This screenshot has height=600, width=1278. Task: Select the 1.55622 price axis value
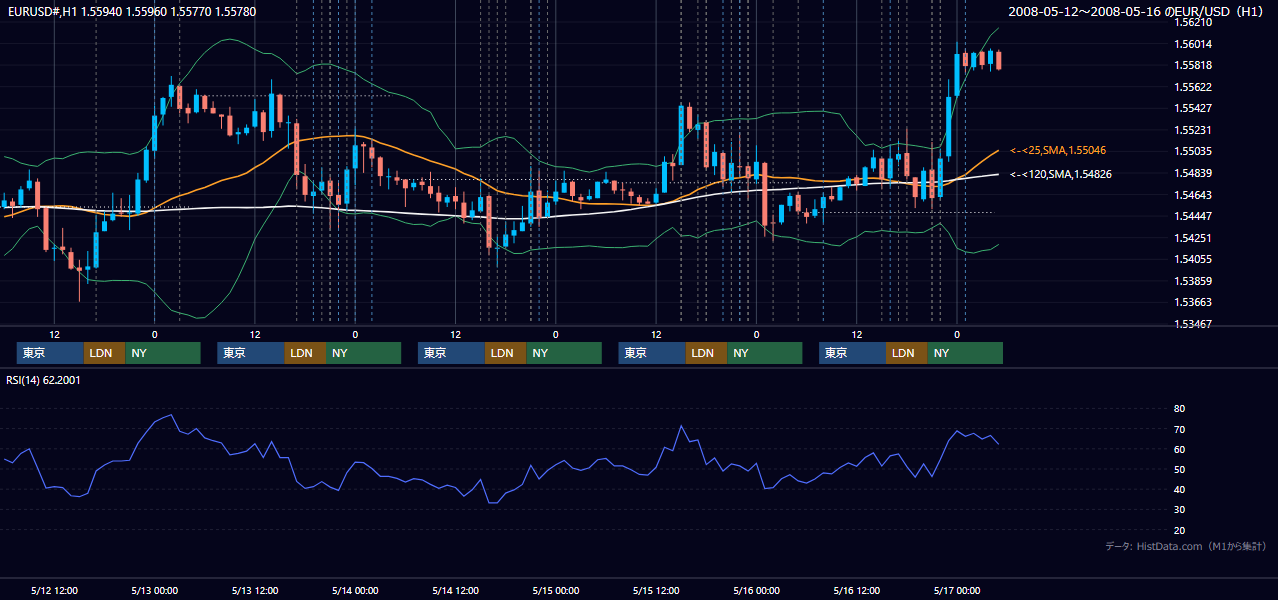1194,87
